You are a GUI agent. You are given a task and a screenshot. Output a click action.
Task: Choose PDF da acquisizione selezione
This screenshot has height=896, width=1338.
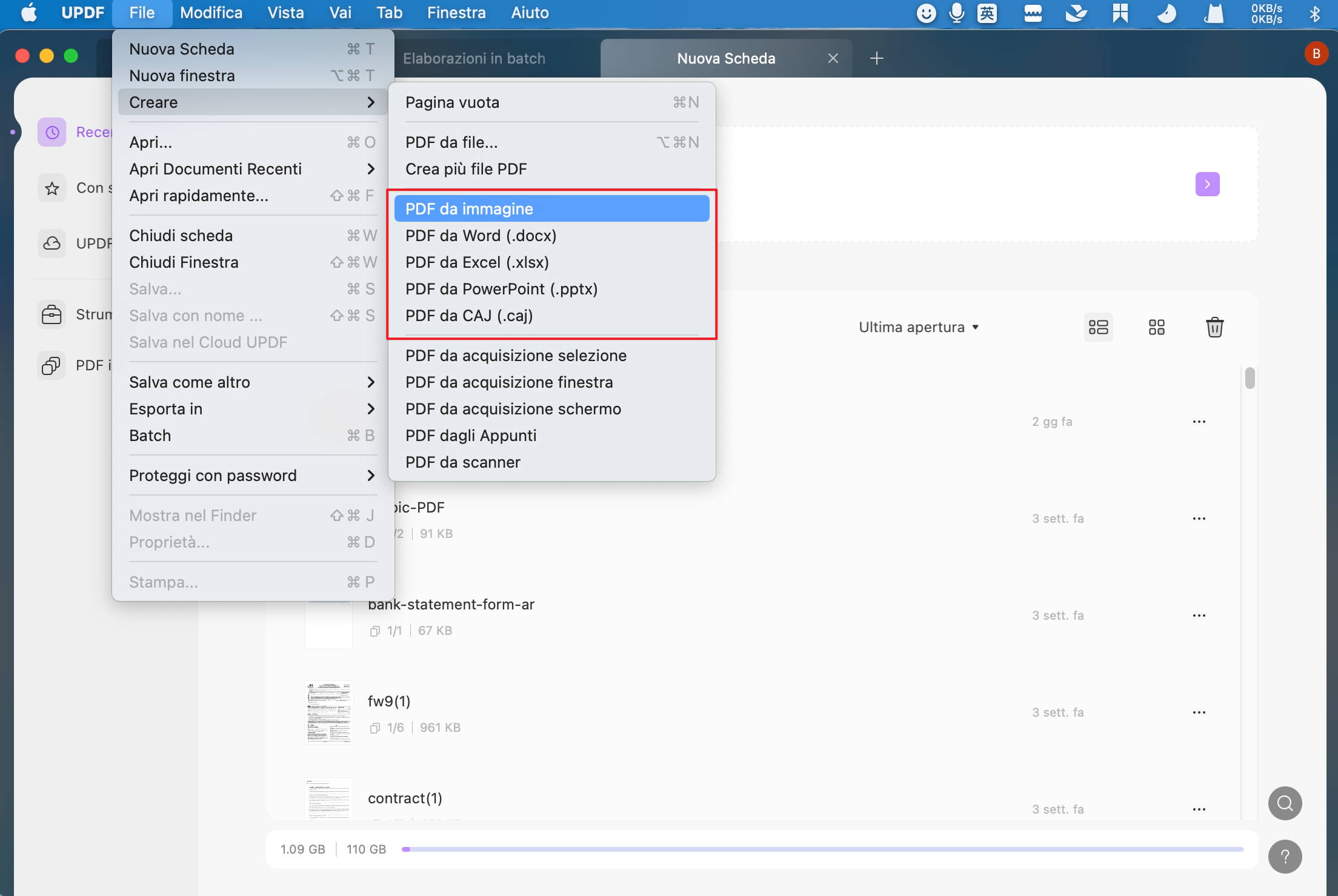[x=551, y=356]
